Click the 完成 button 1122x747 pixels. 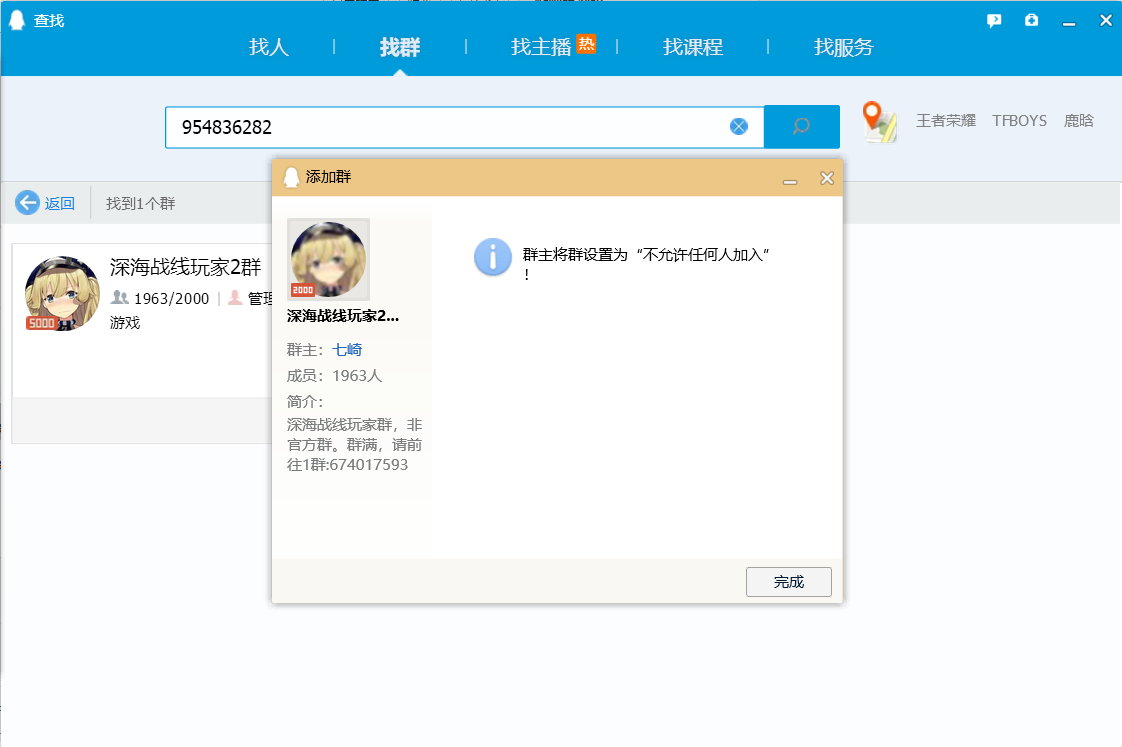click(789, 582)
